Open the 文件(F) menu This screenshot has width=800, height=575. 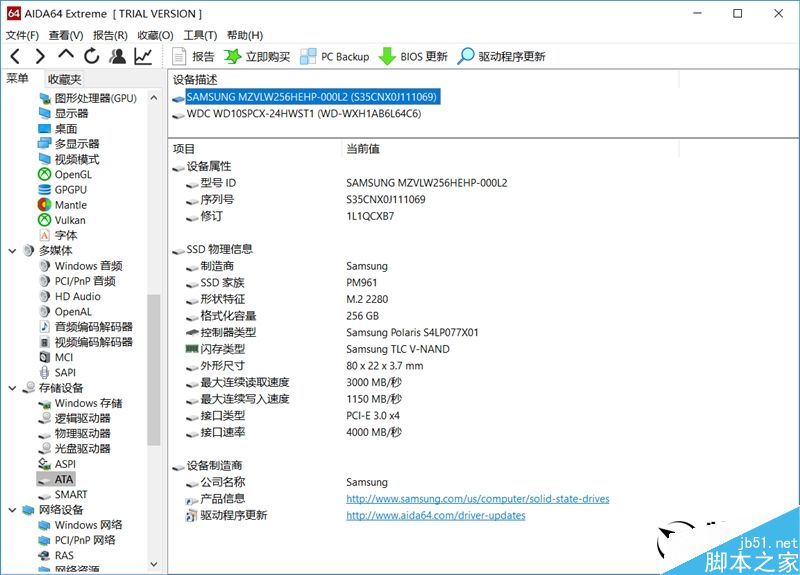(22, 35)
